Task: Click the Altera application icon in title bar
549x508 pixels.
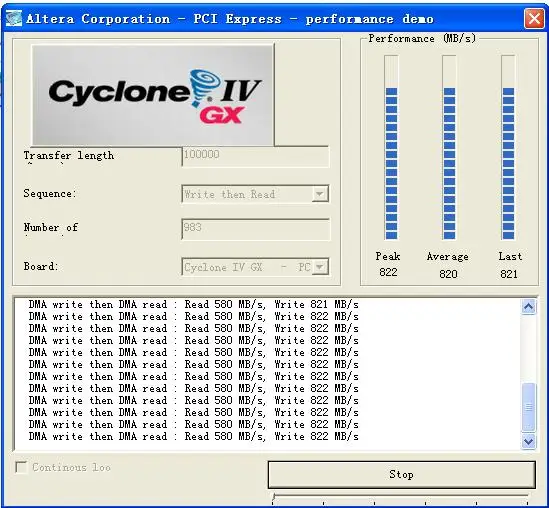Action: tap(14, 18)
